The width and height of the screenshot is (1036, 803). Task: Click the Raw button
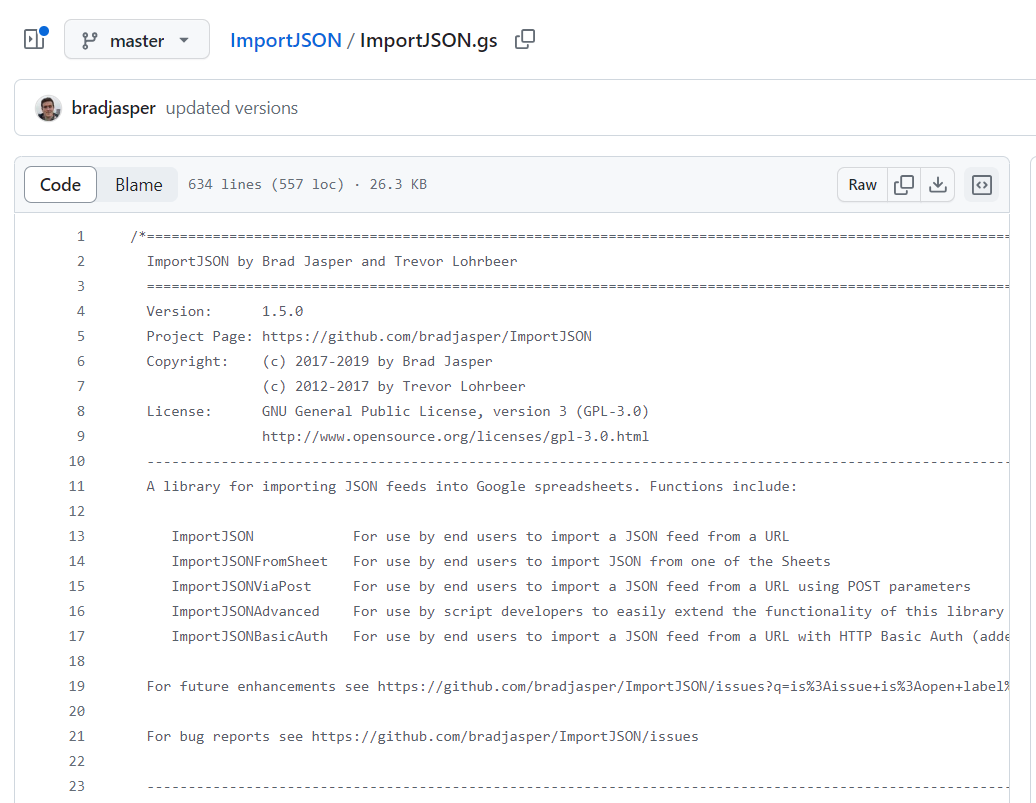pyautogui.click(x=862, y=184)
